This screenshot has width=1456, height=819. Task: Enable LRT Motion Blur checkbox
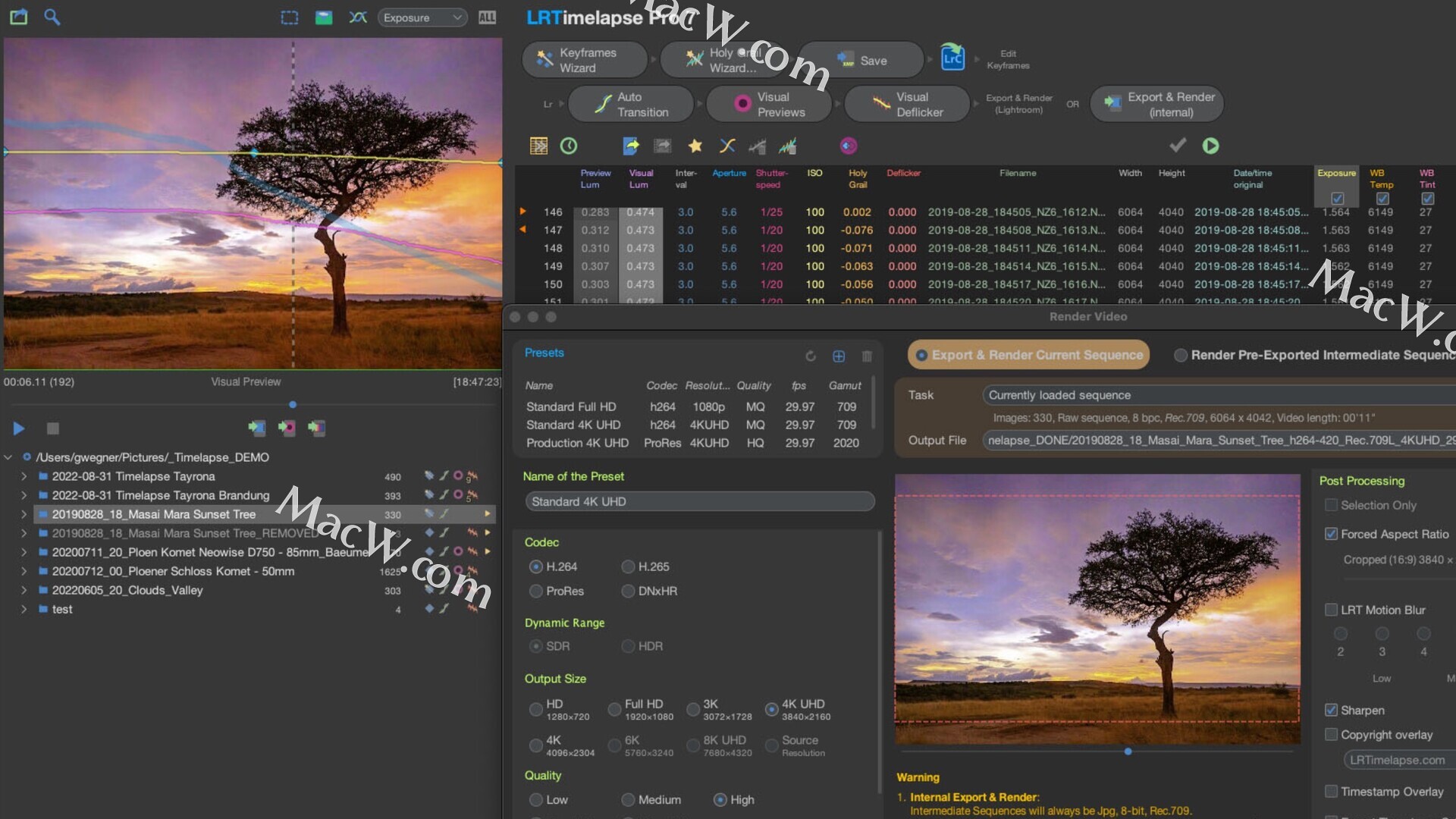1331,610
